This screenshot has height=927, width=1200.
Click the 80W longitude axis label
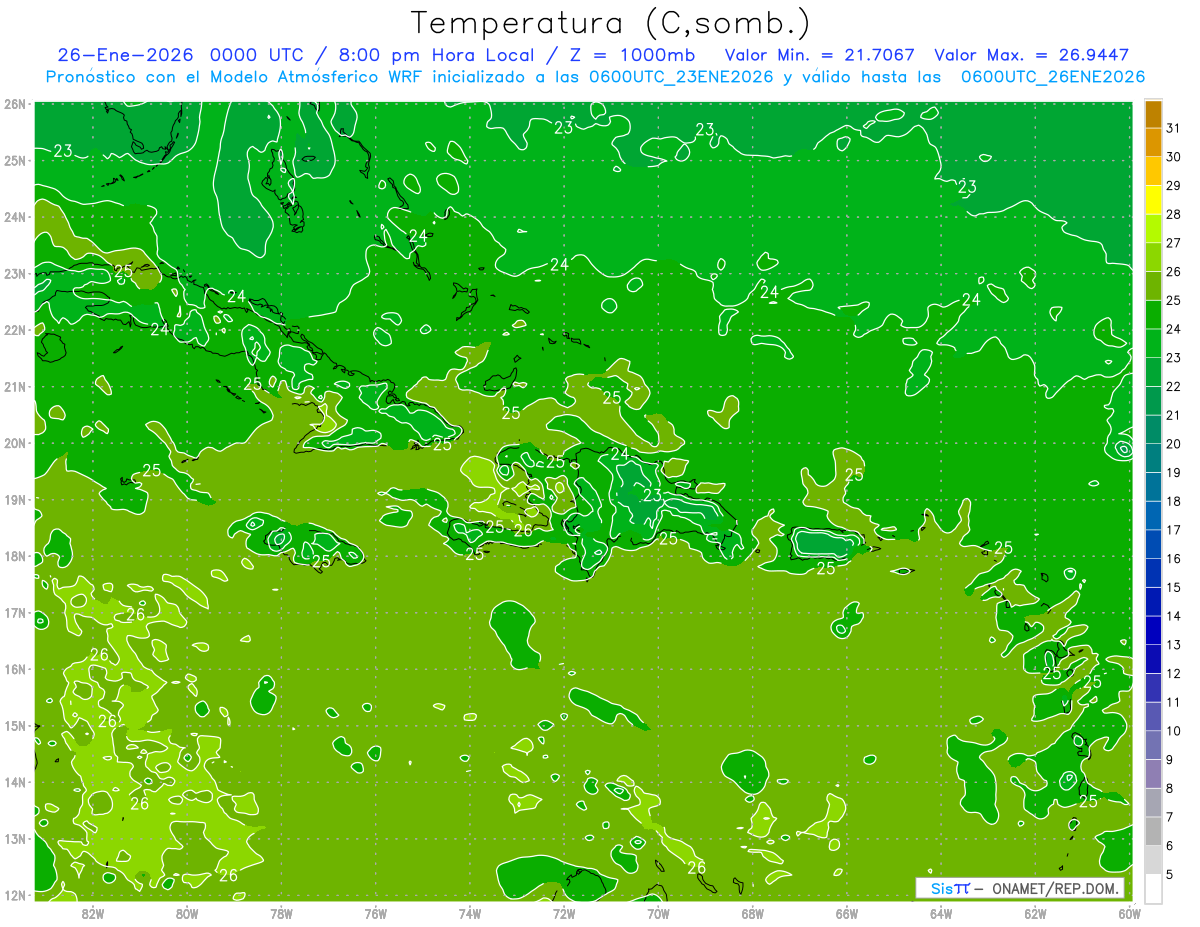point(187,913)
